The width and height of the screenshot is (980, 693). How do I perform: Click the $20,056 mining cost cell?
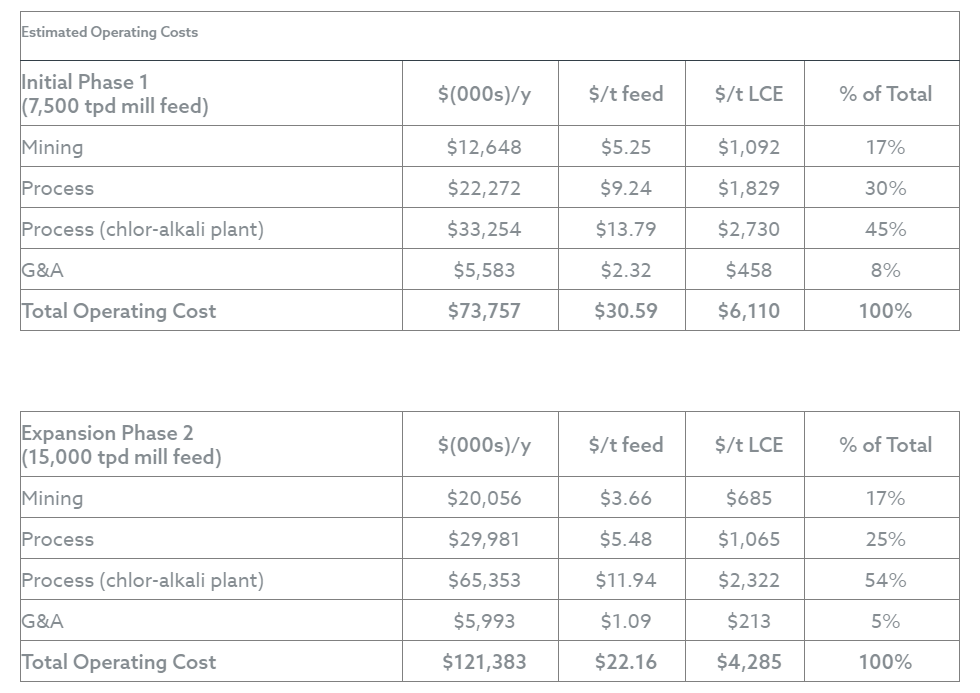click(484, 498)
